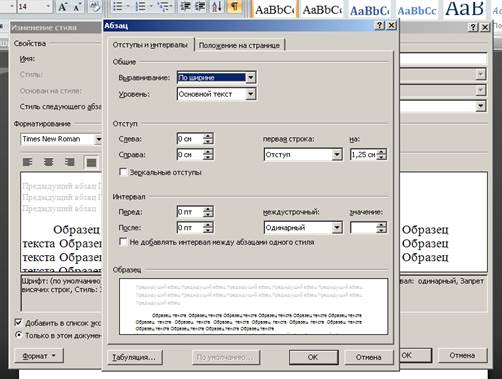Click the После spacing stepper

pyautogui.click(x=208, y=228)
